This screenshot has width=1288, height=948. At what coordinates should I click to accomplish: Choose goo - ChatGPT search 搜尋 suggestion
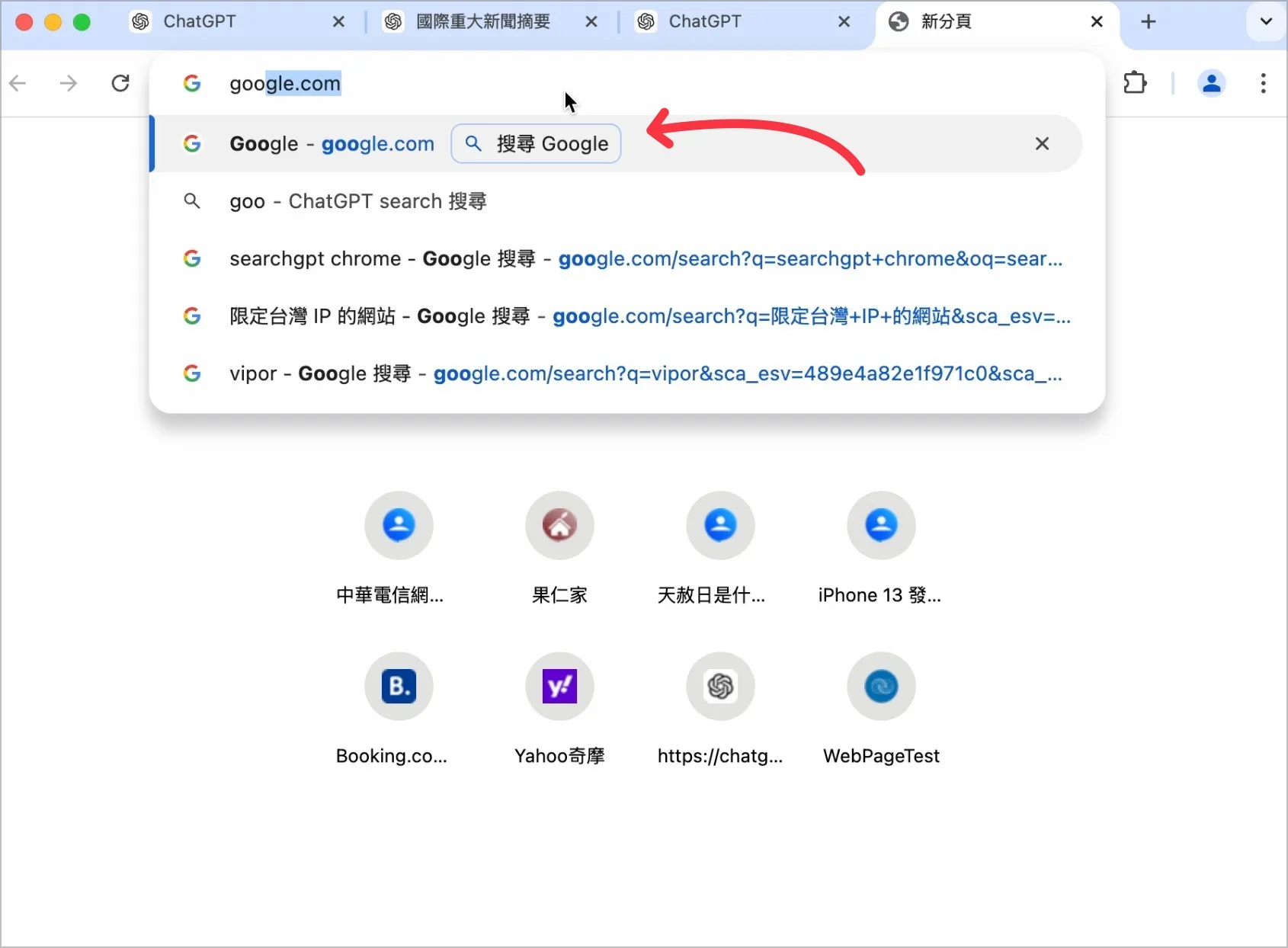(x=617, y=201)
